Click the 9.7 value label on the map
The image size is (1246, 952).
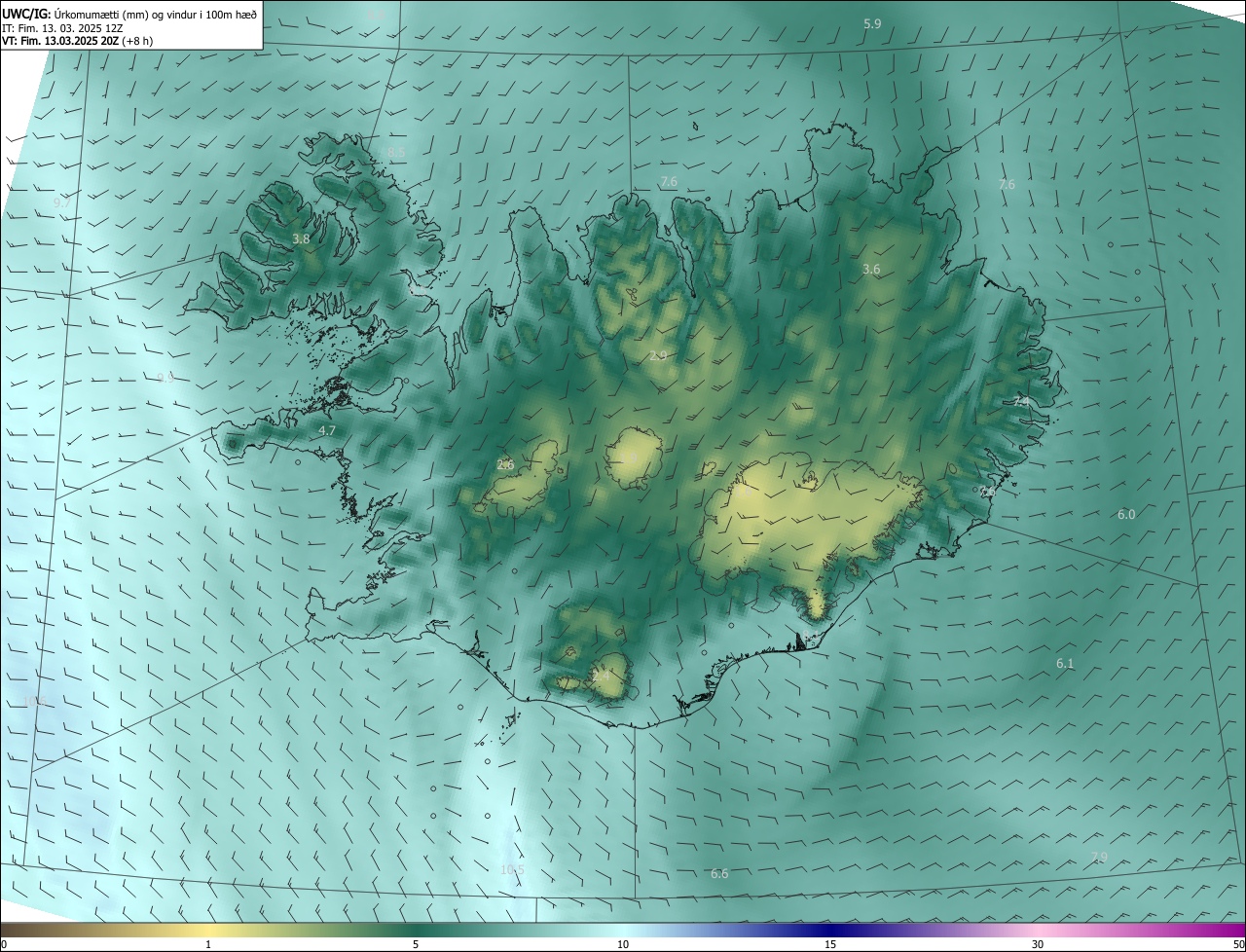[61, 203]
